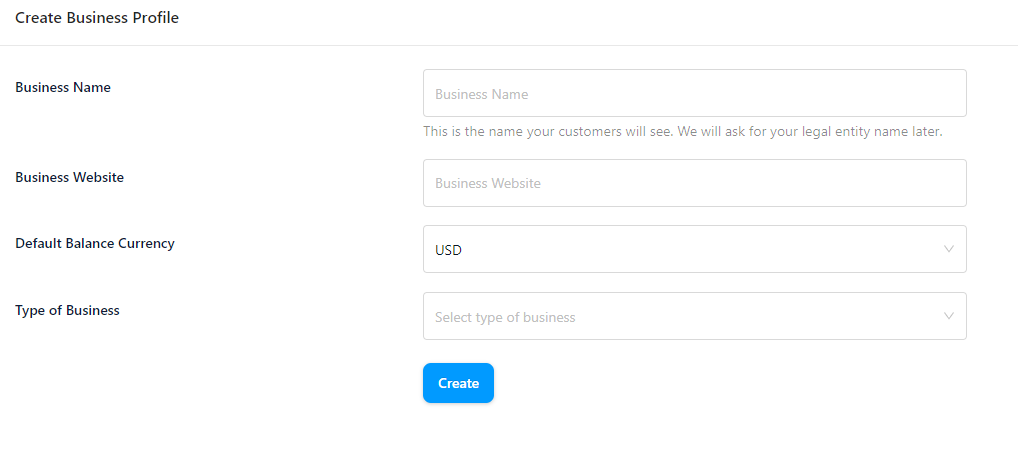The width and height of the screenshot is (1018, 458).
Task: Focus the Business Name input field
Action: pyautogui.click(x=695, y=93)
